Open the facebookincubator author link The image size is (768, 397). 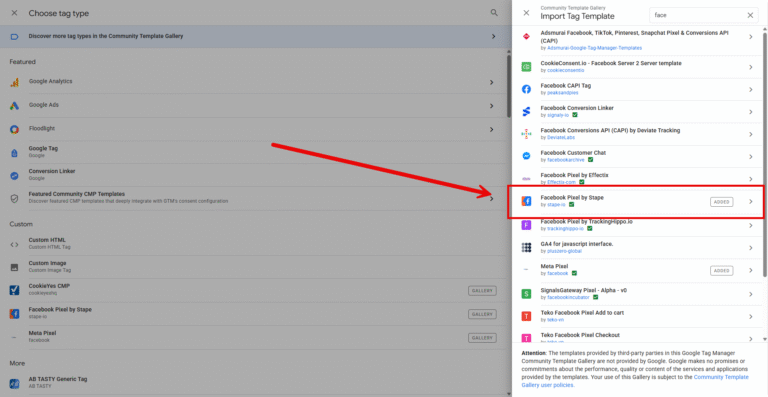coord(569,297)
